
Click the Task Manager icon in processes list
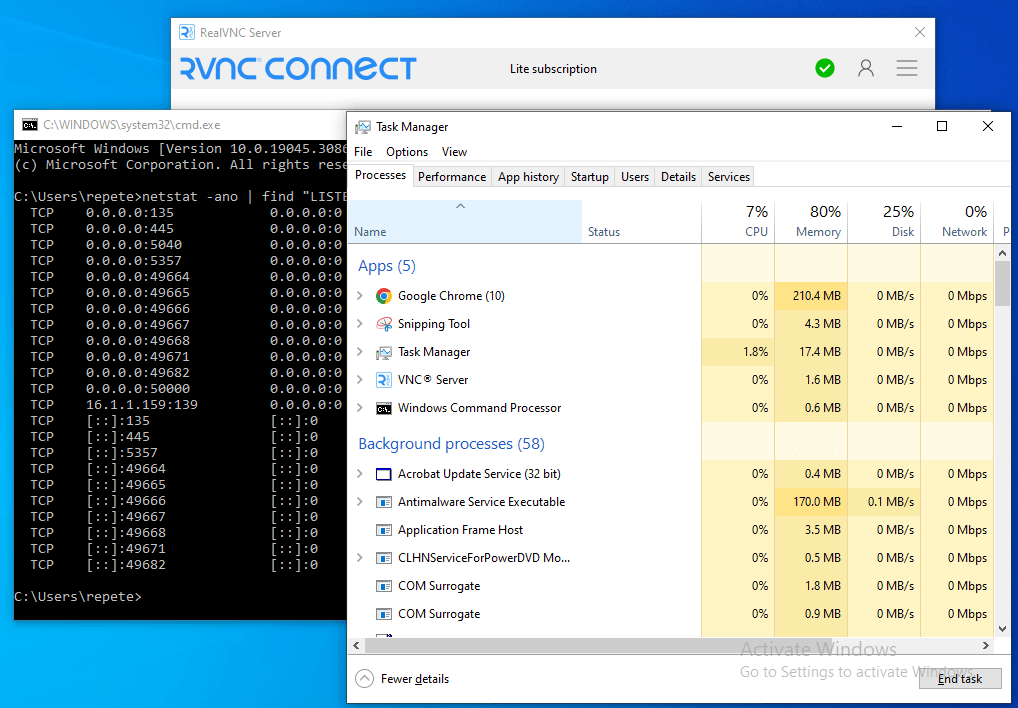[384, 351]
